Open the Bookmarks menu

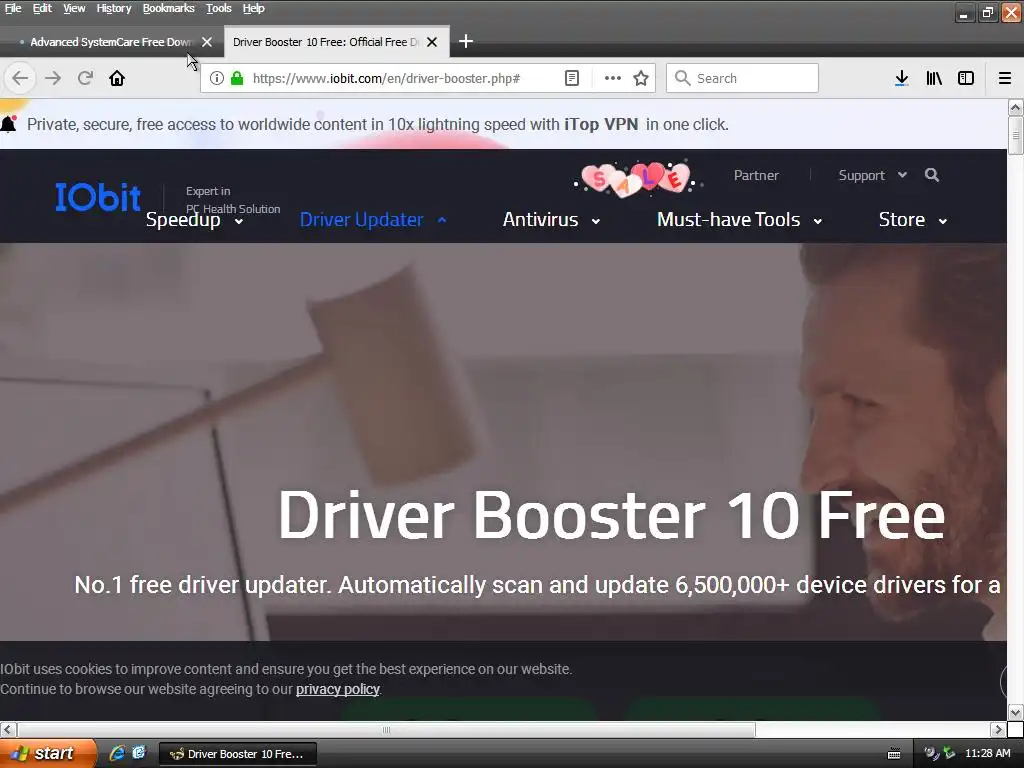[x=168, y=8]
